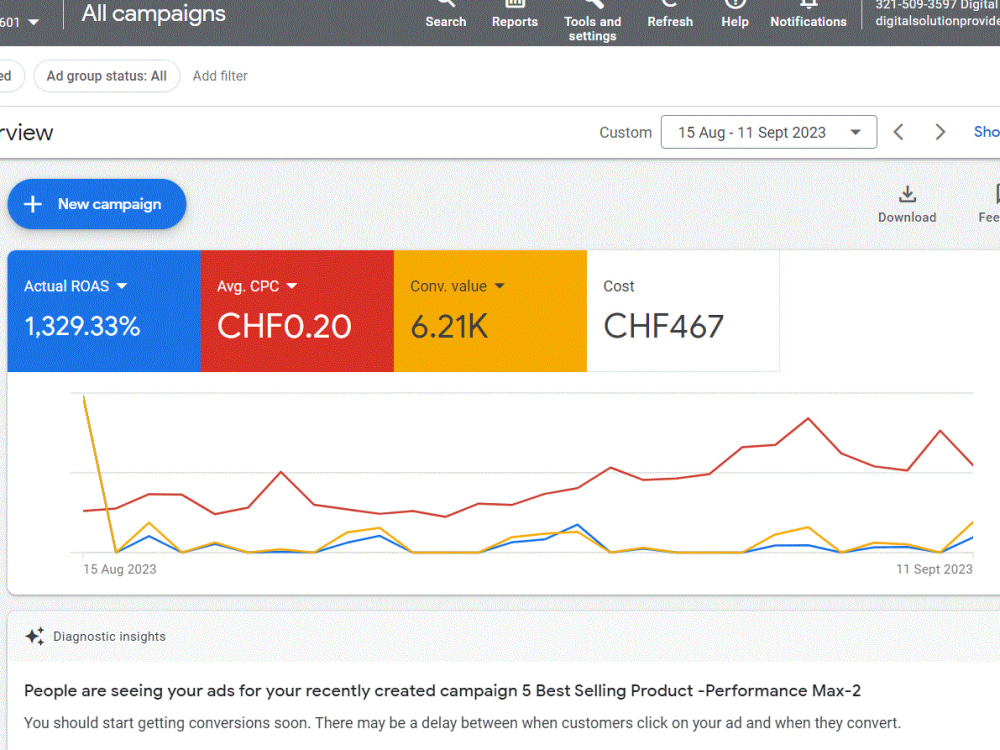Click the Custom date label
This screenshot has width=1000, height=750.
coord(625,133)
